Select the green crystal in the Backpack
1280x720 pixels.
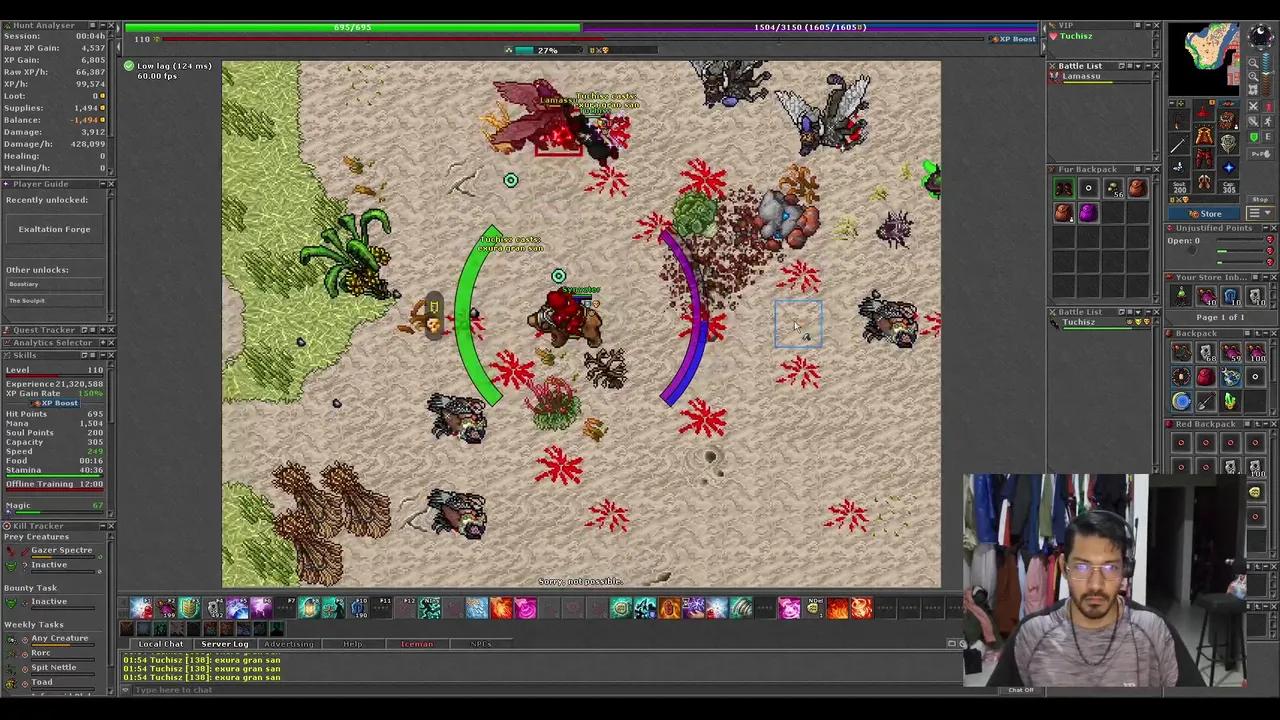pos(1231,400)
